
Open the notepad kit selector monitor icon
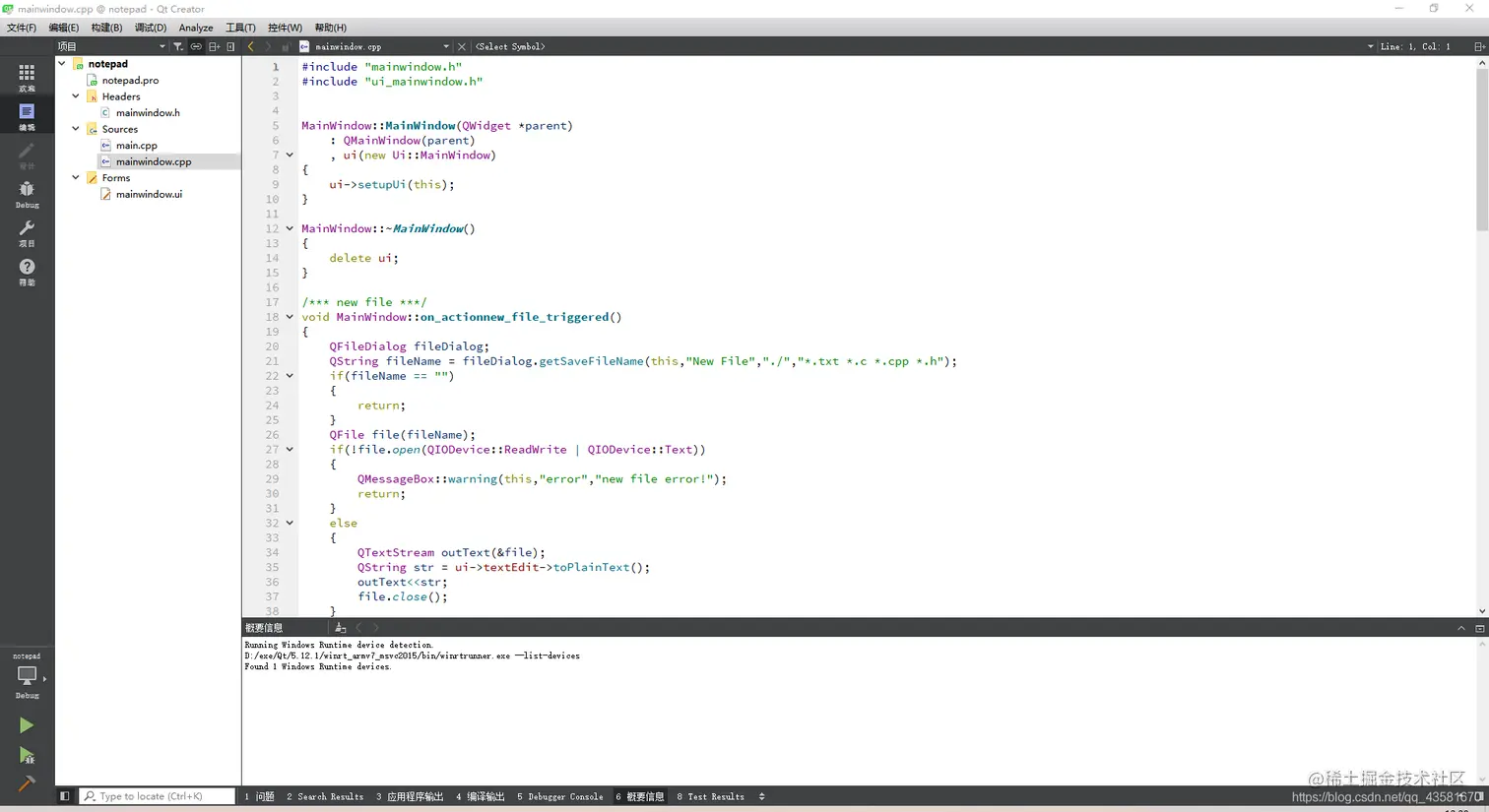tap(27, 675)
